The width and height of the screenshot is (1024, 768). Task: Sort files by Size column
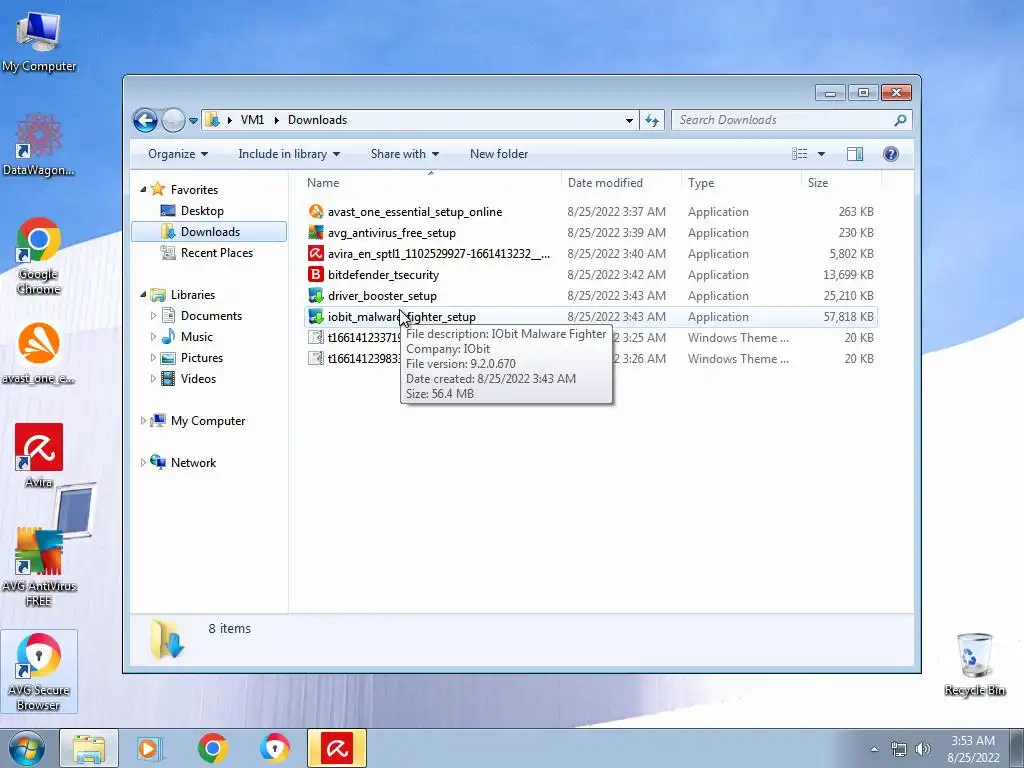tap(841, 183)
